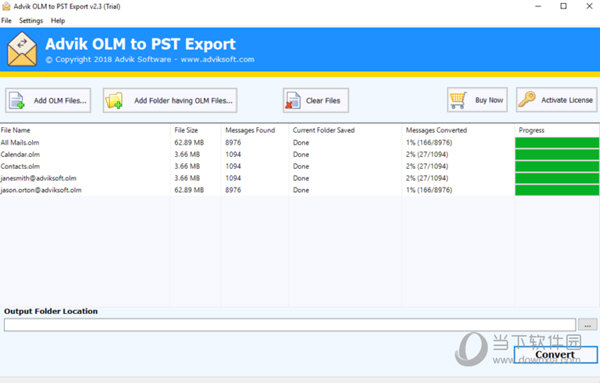This screenshot has width=600, height=383.
Task: Select janesmith@adviksoft.olm file row
Action: coord(300,178)
